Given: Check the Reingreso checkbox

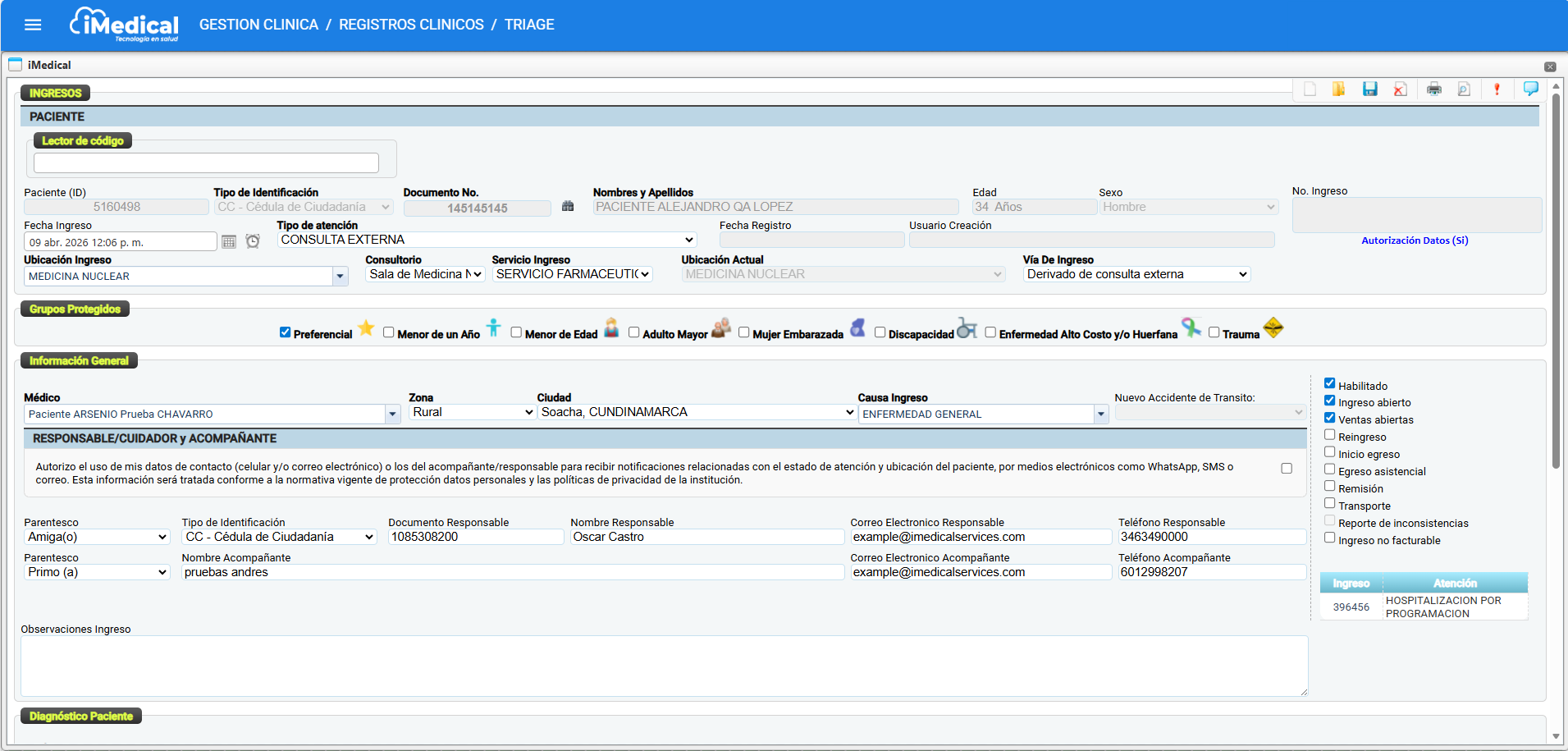Looking at the screenshot, I should point(1329,435).
